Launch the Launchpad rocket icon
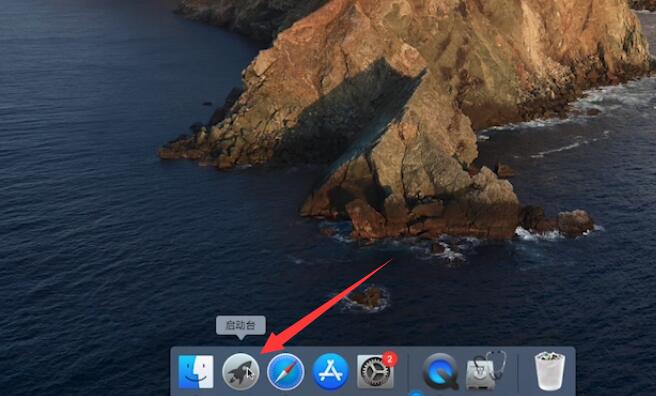Viewport: 656px width, 396px height. (241, 372)
